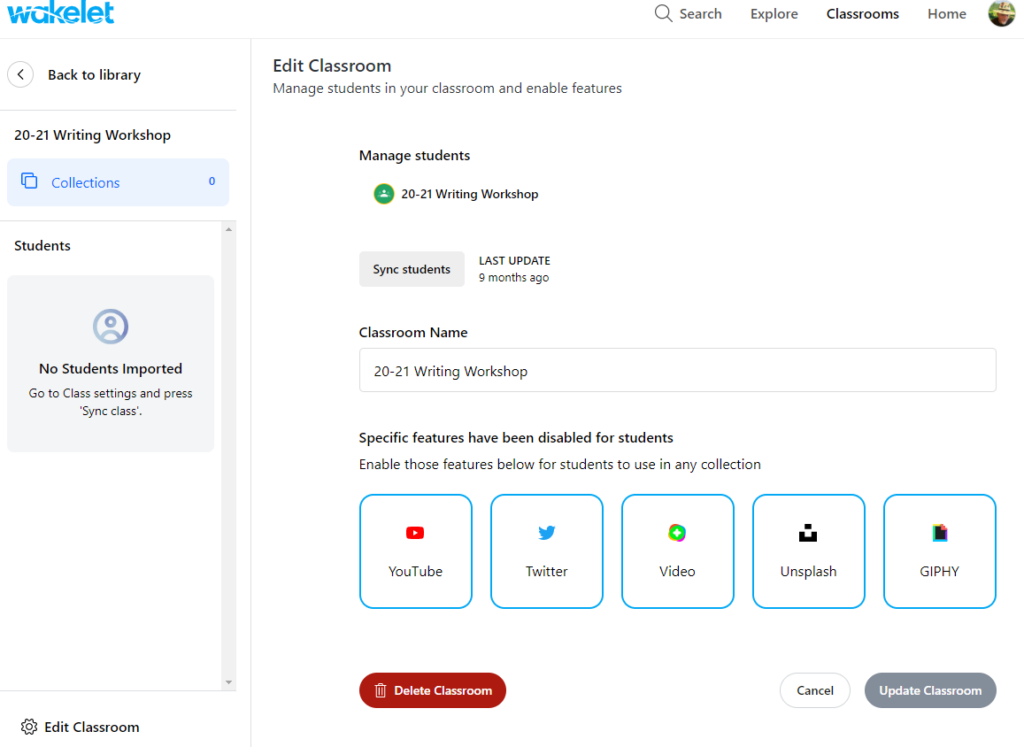1024x747 pixels.
Task: Go to the Classrooms menu item
Action: 862,14
